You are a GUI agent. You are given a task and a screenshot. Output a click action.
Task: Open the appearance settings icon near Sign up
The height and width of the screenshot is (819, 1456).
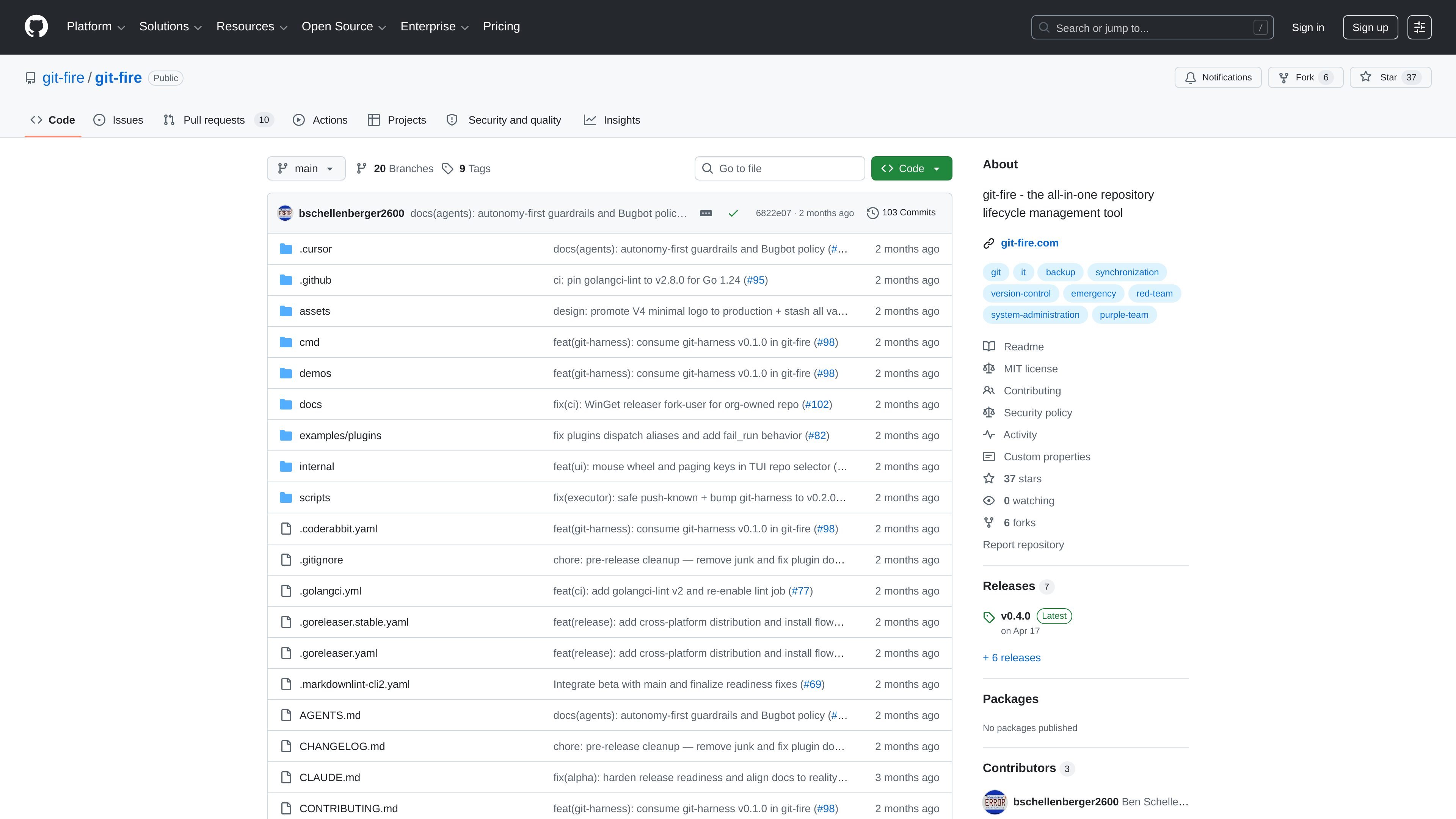[1419, 27]
